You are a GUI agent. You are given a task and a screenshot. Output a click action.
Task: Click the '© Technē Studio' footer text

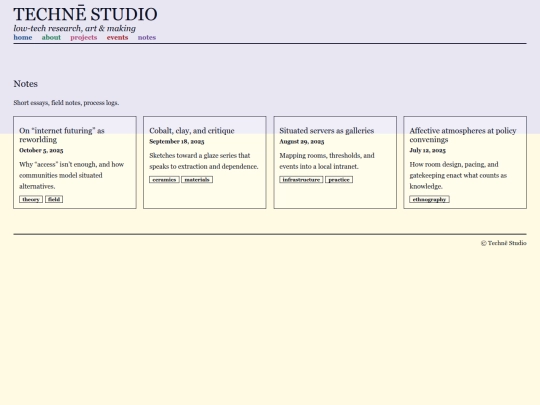[503, 243]
